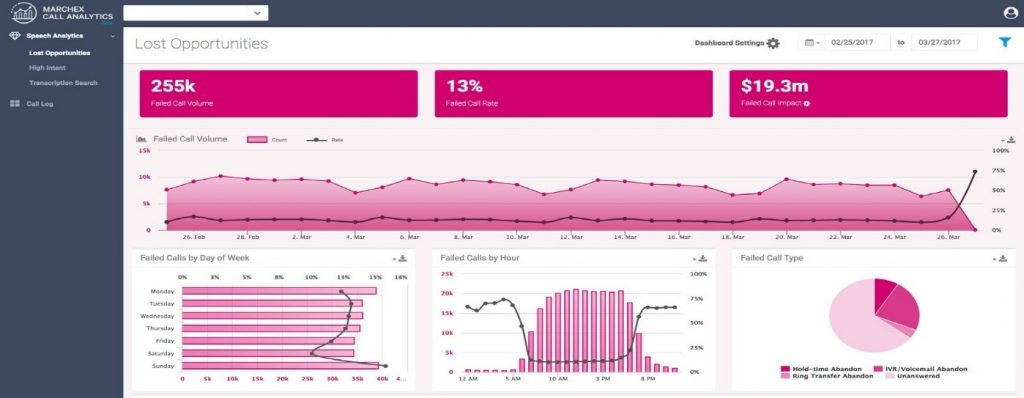Select the Speech Analytics menu label

pyautogui.click(x=55, y=36)
